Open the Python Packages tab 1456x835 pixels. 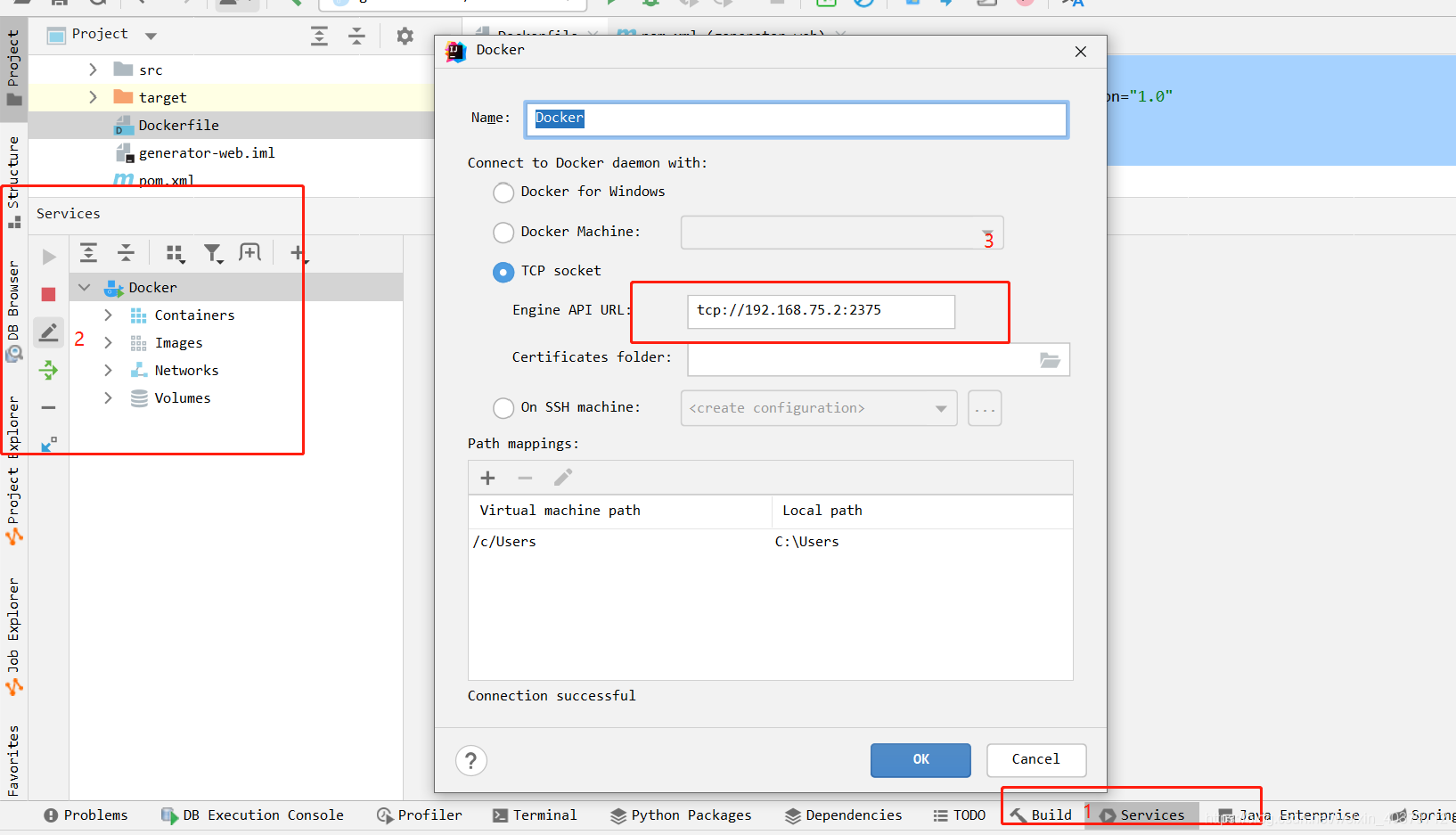click(x=681, y=815)
